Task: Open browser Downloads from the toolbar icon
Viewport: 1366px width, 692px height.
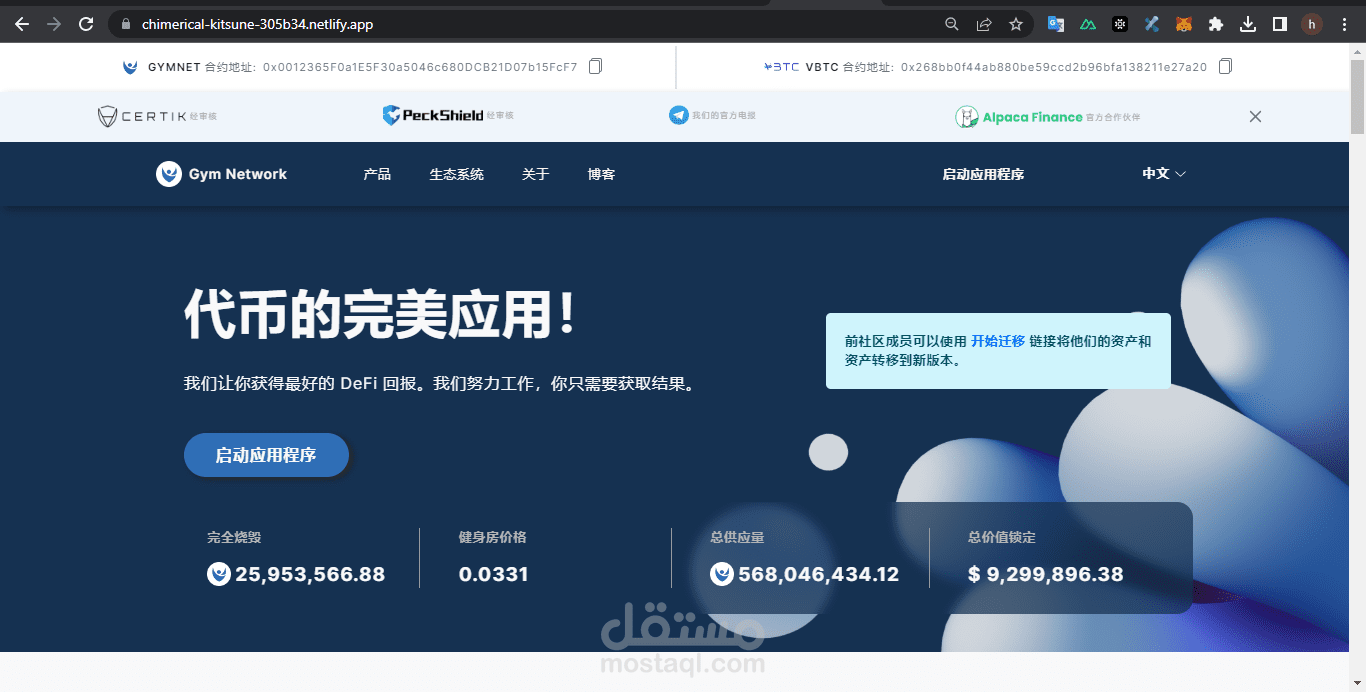Action: [x=1248, y=23]
